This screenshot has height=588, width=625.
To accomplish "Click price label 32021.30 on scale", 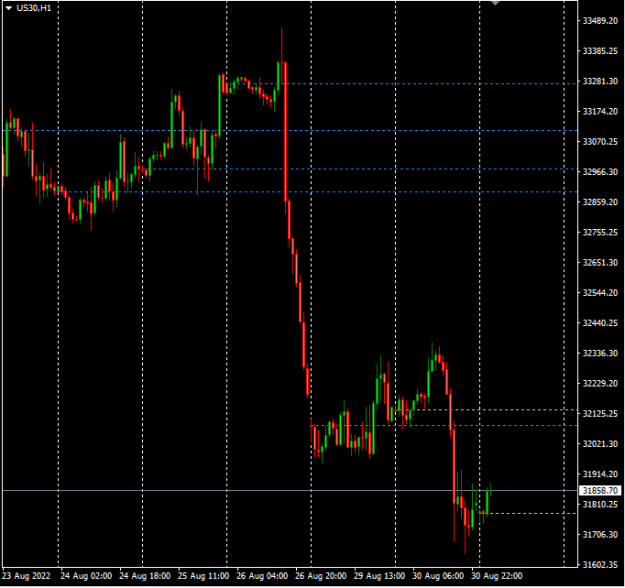I will point(600,444).
